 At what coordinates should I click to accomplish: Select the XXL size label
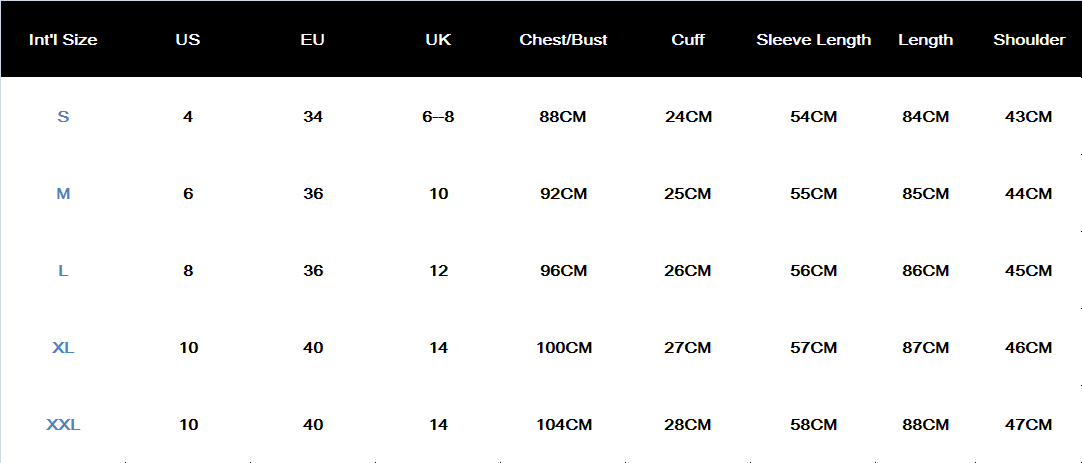tap(63, 425)
